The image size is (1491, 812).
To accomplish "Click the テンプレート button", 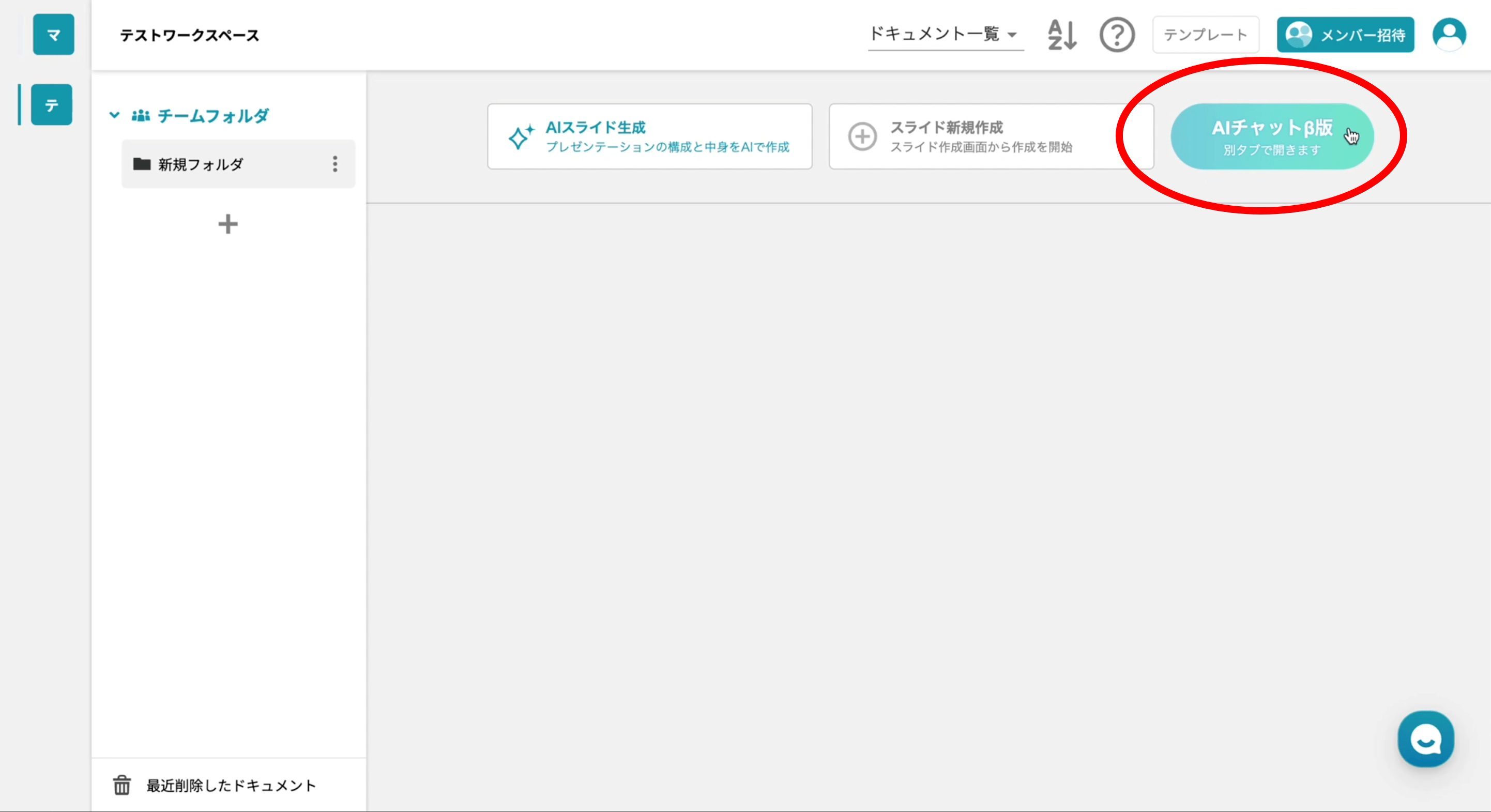I will pos(1205,35).
